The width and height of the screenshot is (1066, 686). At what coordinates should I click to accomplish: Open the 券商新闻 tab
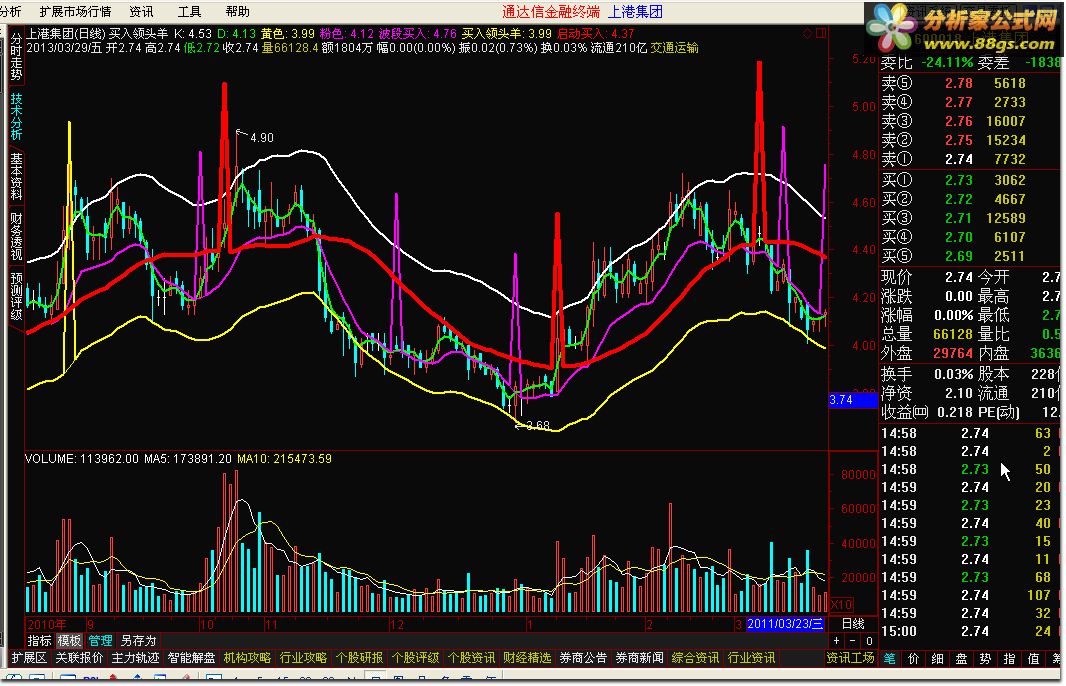click(640, 657)
